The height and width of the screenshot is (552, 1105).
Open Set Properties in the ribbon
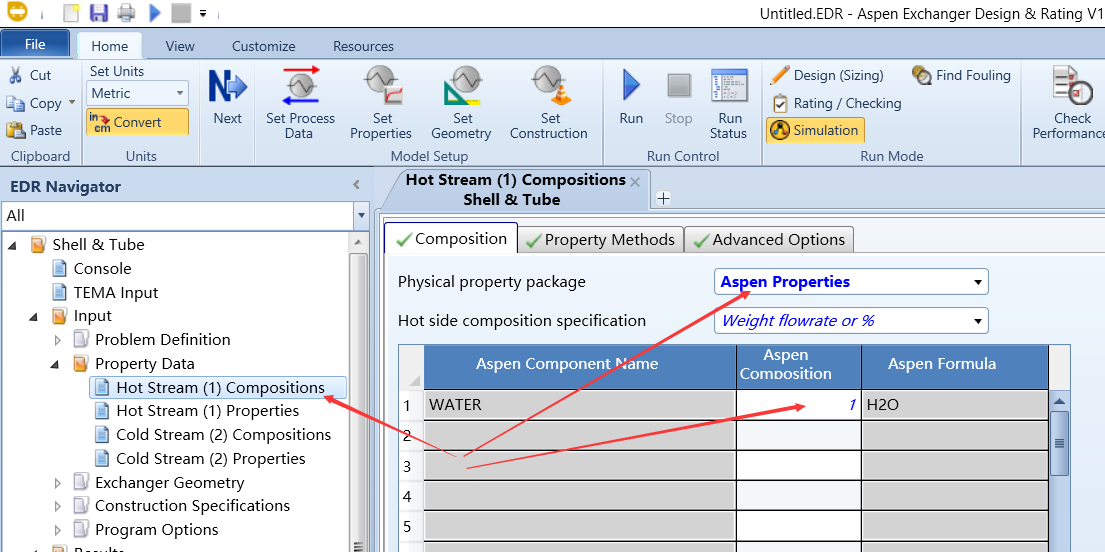point(381,88)
